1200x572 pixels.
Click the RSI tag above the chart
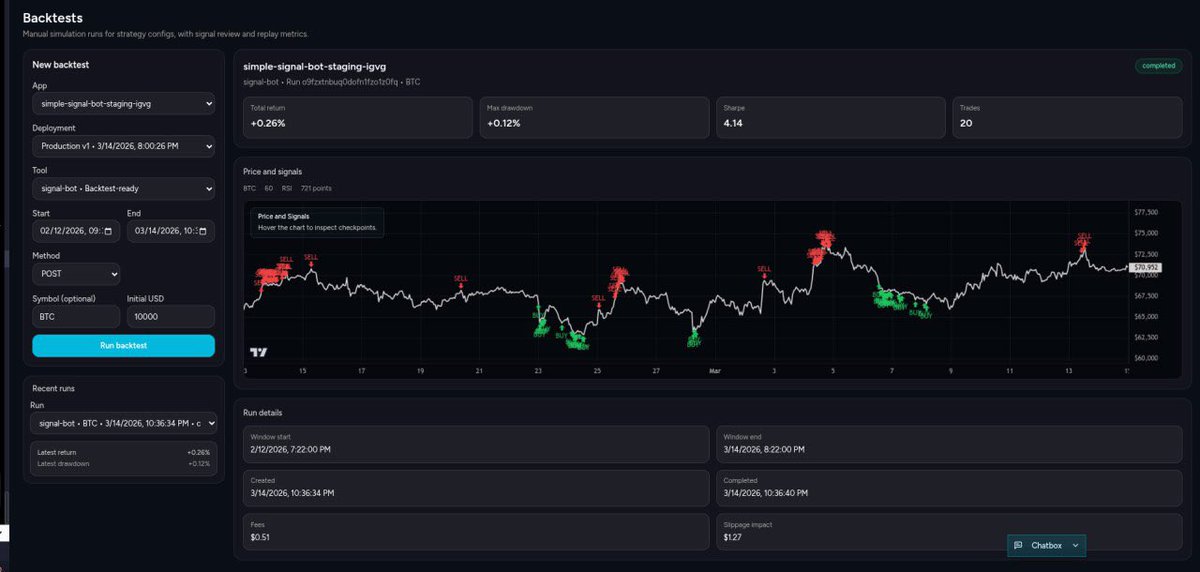(287, 188)
